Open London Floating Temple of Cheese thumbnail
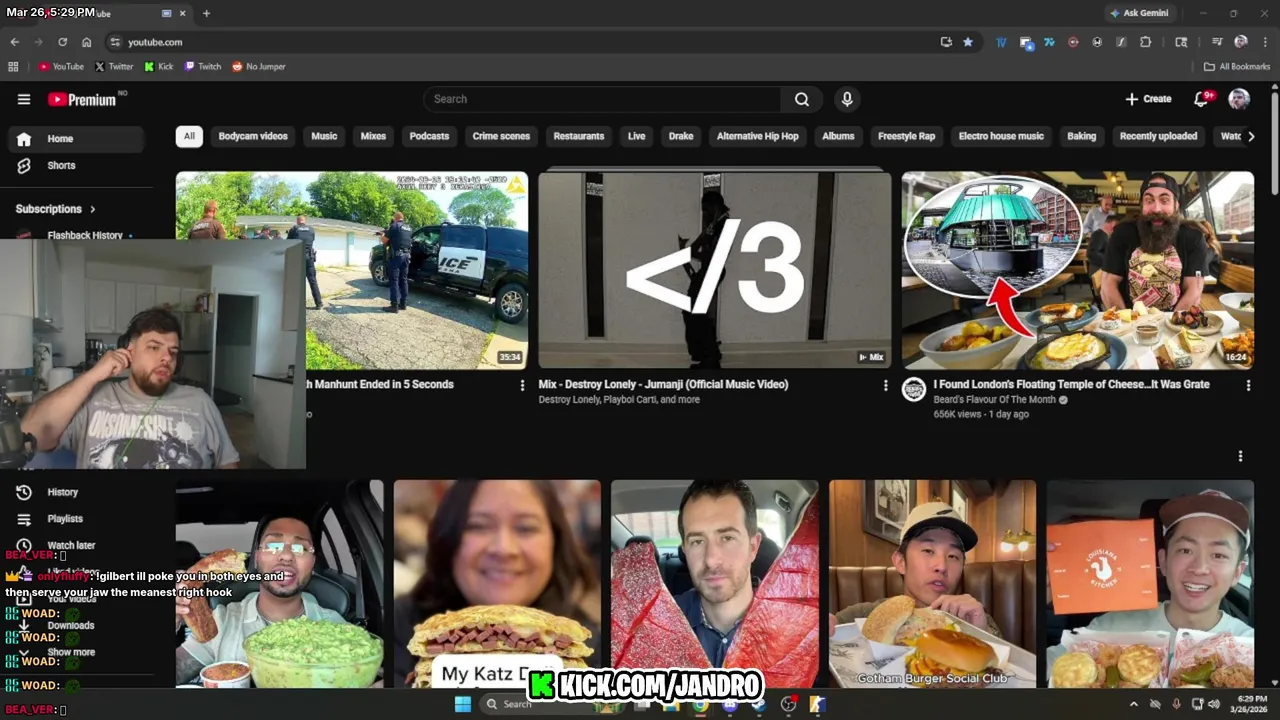The height and width of the screenshot is (720, 1280). (1077, 270)
